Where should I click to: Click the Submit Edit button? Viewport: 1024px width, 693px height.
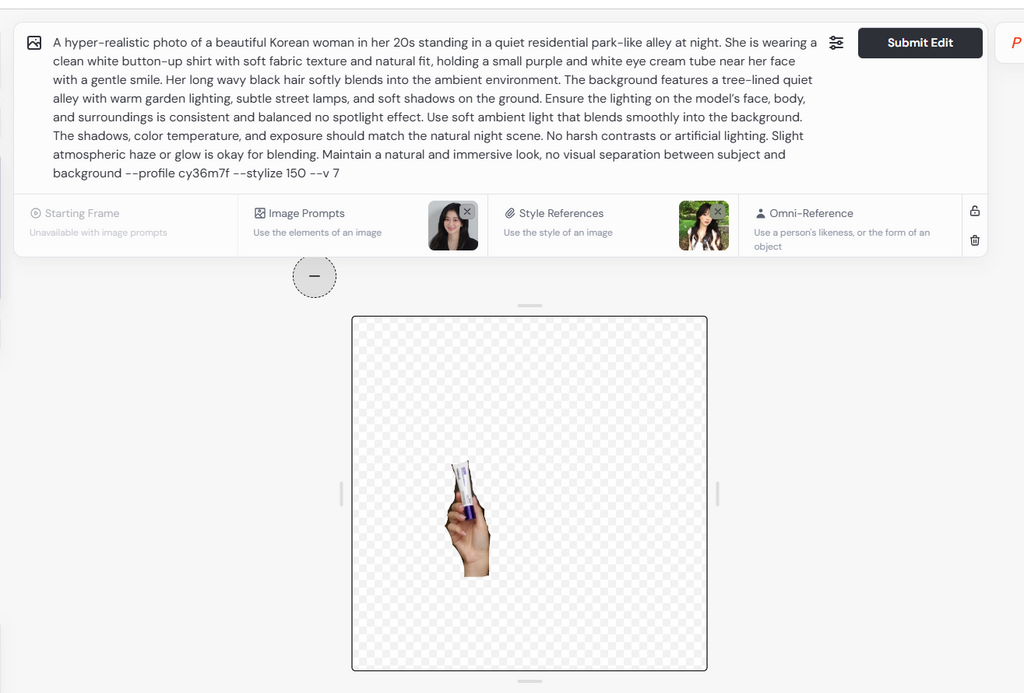point(920,43)
